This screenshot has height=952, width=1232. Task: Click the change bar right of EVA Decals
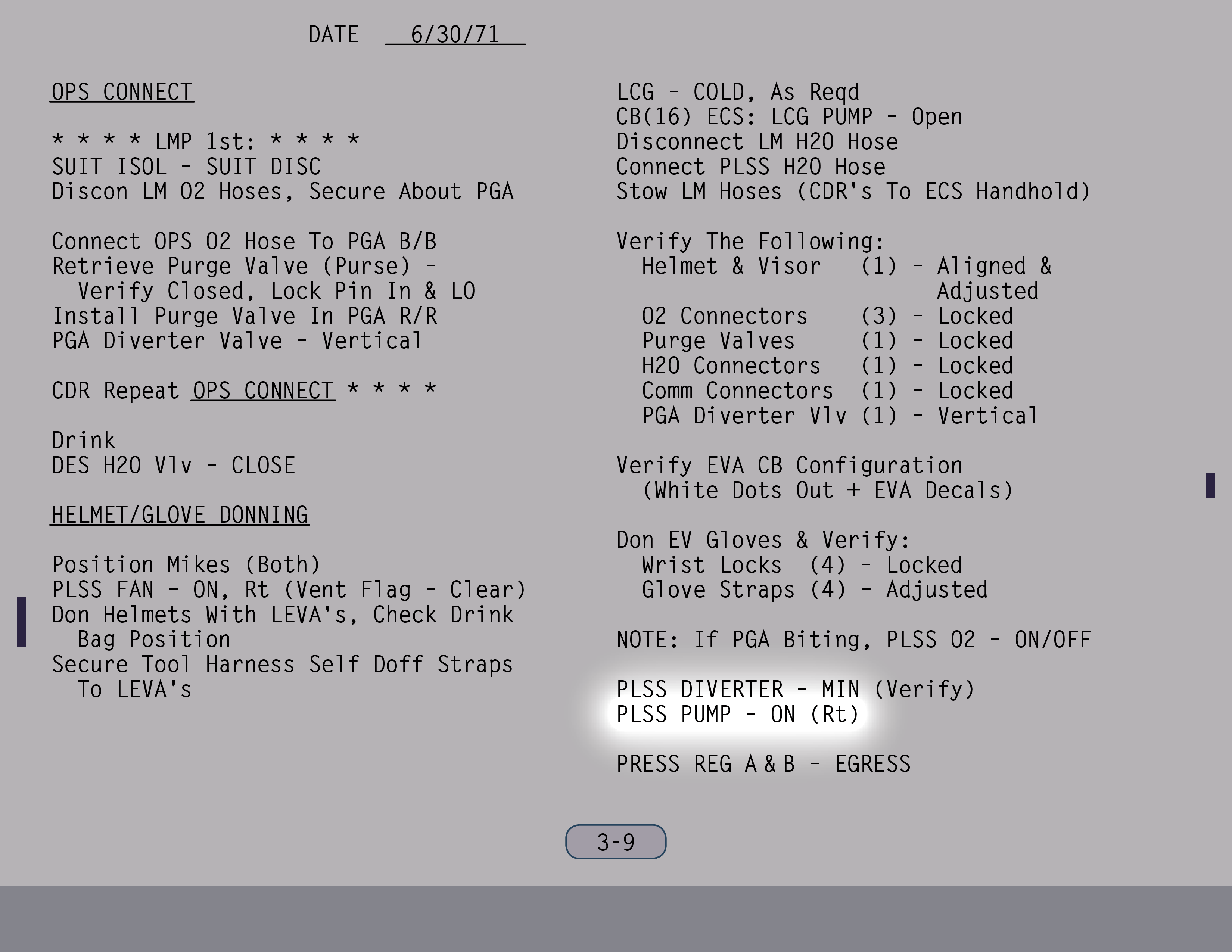point(1210,485)
